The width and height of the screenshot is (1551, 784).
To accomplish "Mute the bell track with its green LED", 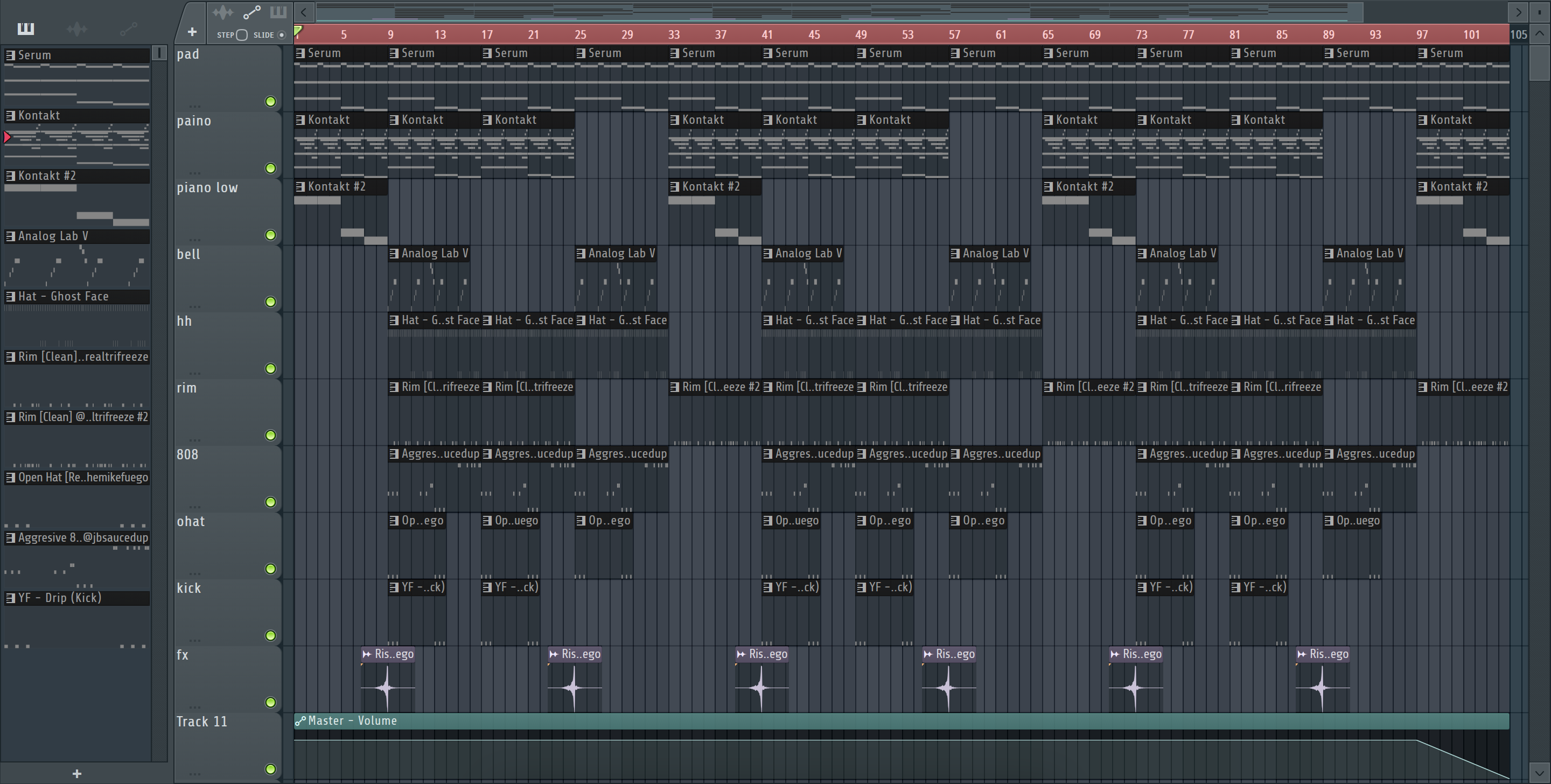I will click(270, 302).
